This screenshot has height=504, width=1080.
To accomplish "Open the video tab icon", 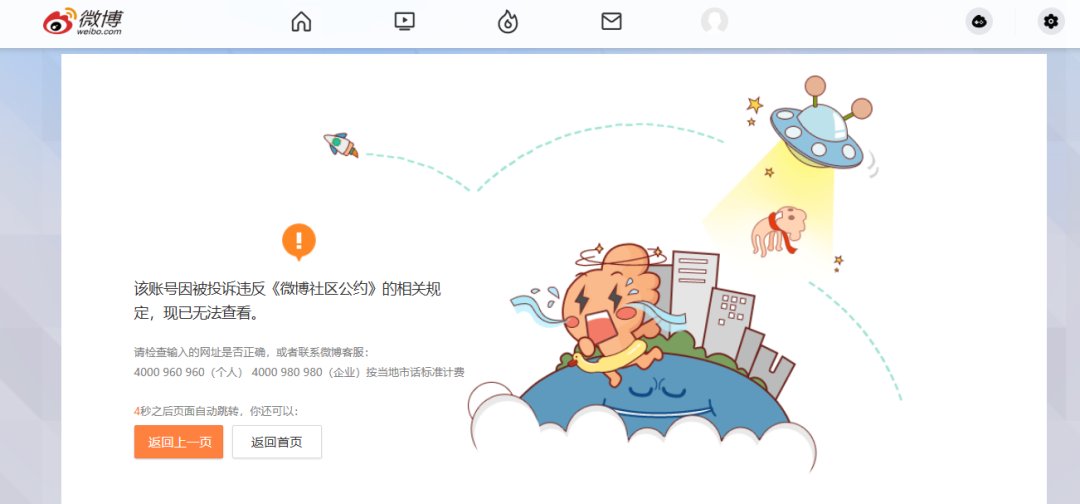I will click(404, 21).
